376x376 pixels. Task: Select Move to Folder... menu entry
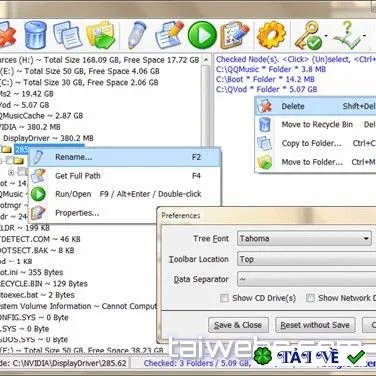[x=316, y=162]
